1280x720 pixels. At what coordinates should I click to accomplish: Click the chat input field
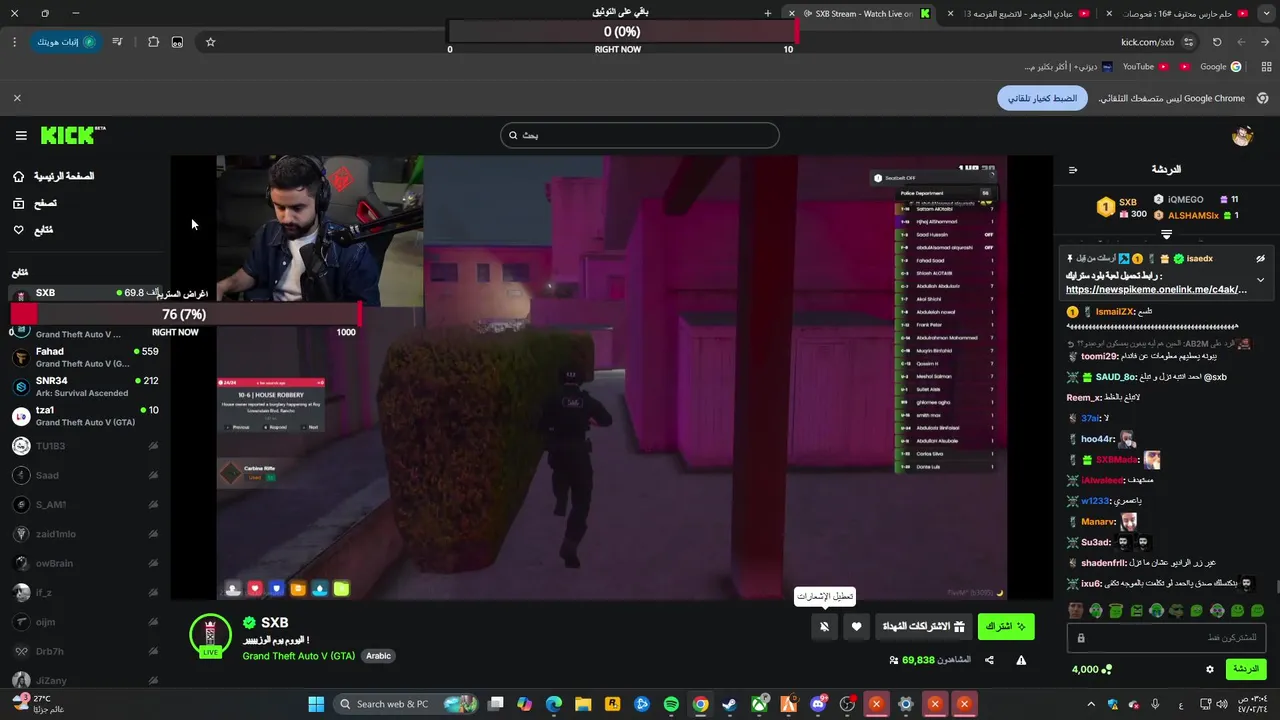(x=1168, y=637)
